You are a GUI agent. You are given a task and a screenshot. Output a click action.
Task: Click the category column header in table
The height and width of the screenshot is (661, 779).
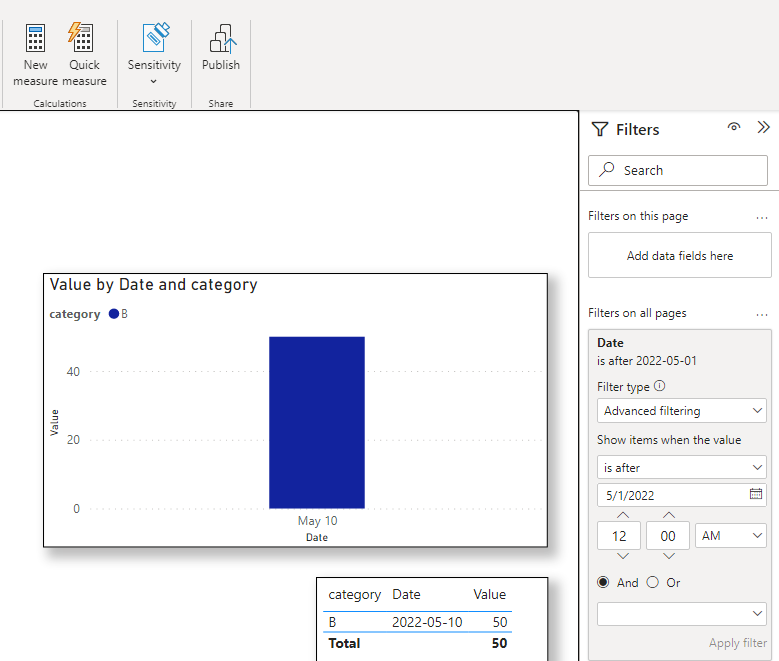coord(354,595)
